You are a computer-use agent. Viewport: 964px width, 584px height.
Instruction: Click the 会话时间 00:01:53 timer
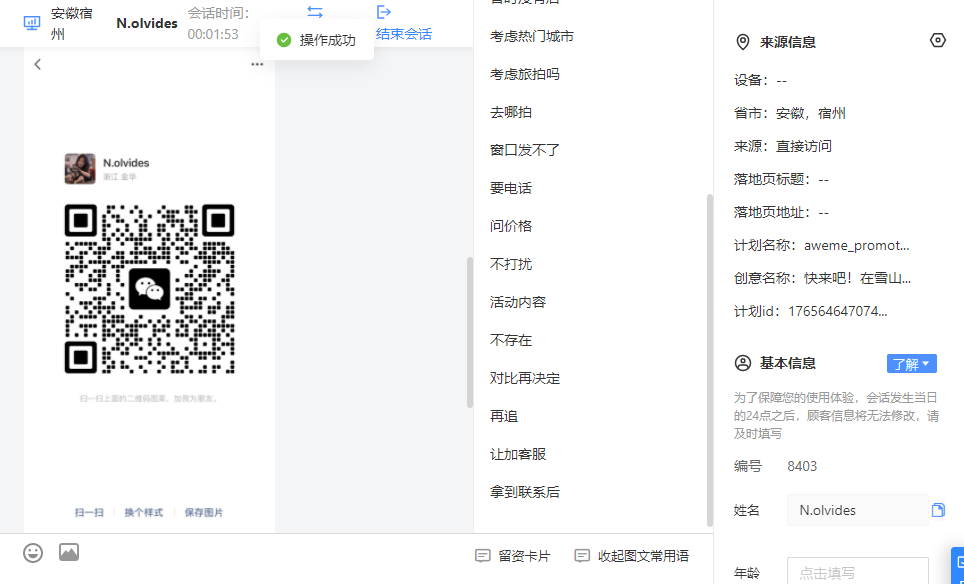point(213,34)
